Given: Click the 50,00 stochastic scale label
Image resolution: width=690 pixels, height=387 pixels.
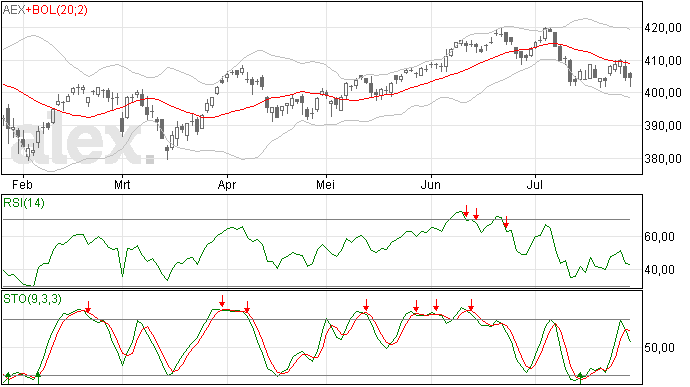Looking at the screenshot, I should click(x=659, y=348).
